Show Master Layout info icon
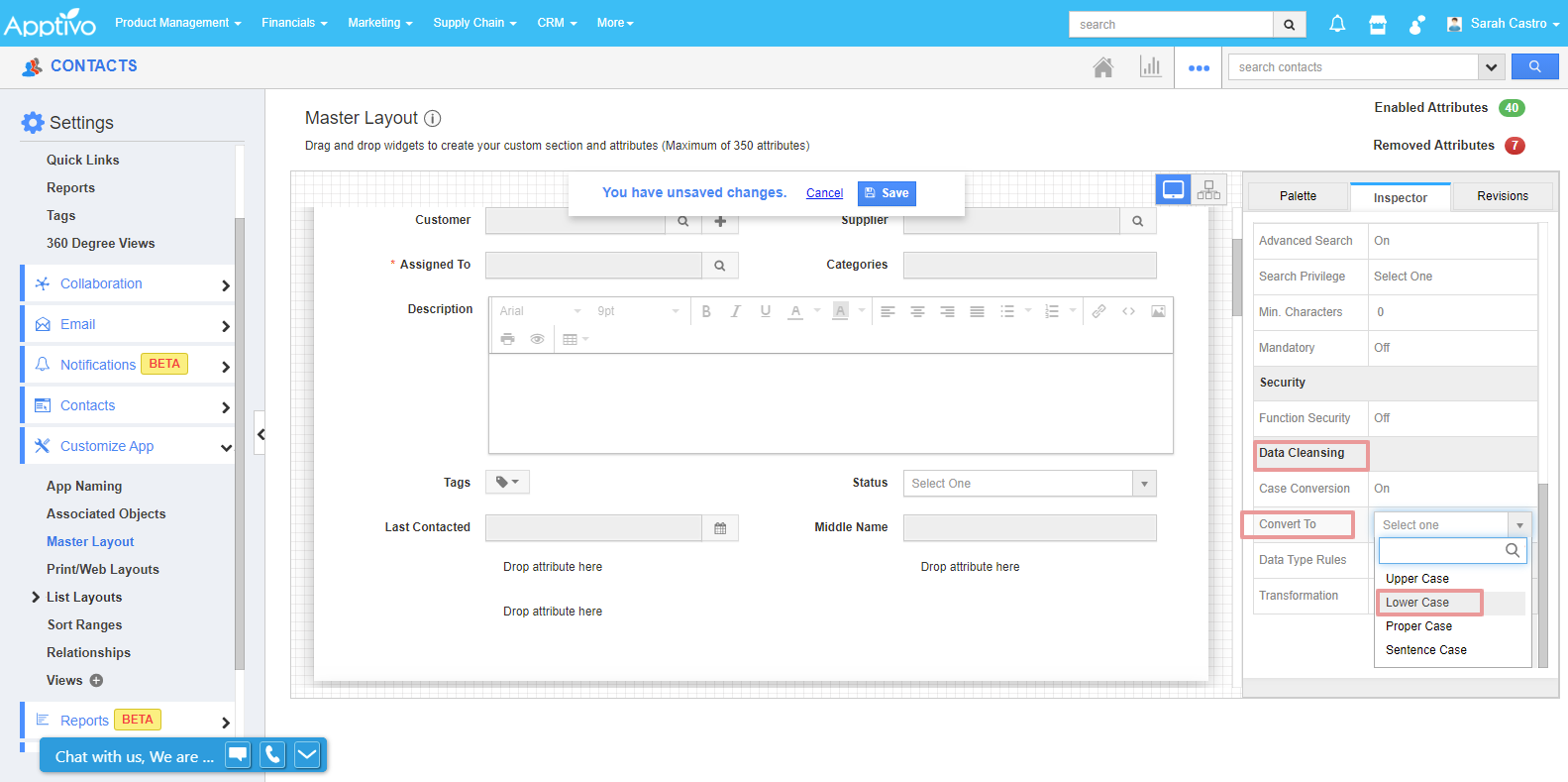The image size is (1568, 782). click(432, 118)
